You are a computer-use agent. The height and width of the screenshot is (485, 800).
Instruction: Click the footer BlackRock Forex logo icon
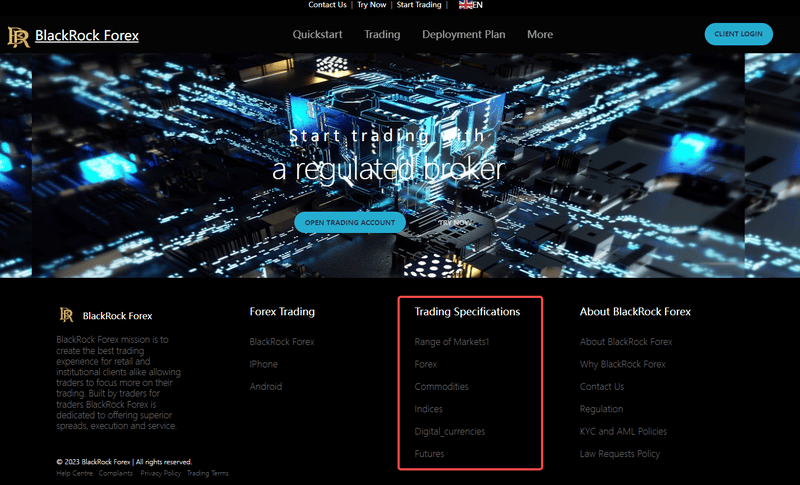pos(66,315)
